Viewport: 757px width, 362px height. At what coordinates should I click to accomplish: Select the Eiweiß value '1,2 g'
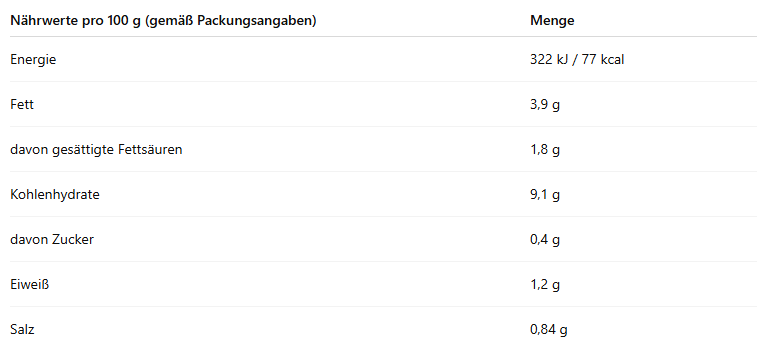(545, 285)
